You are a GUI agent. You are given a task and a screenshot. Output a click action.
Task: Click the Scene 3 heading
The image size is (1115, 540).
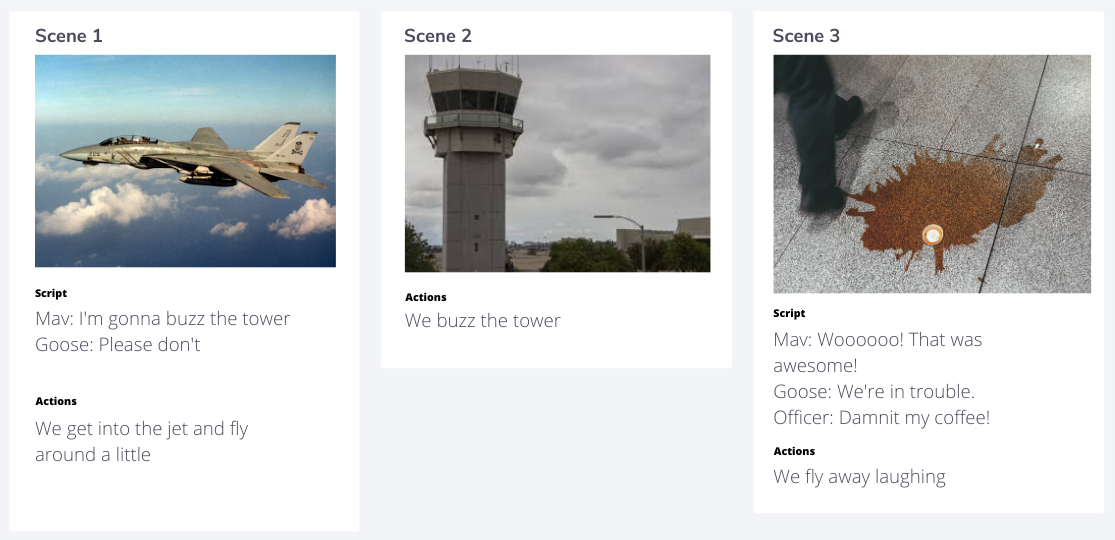[x=806, y=36]
